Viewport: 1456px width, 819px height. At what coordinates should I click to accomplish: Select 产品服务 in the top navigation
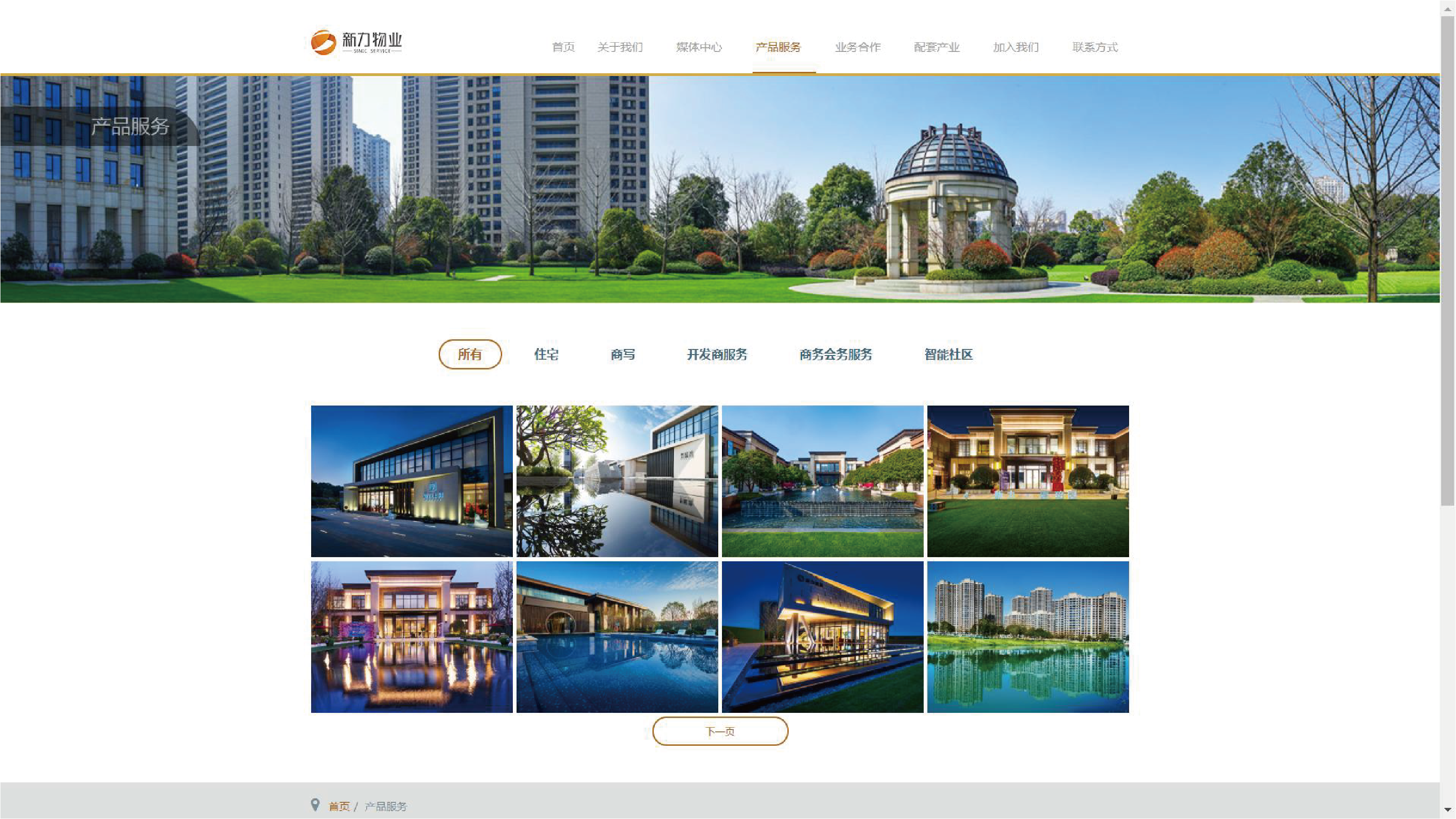click(778, 47)
